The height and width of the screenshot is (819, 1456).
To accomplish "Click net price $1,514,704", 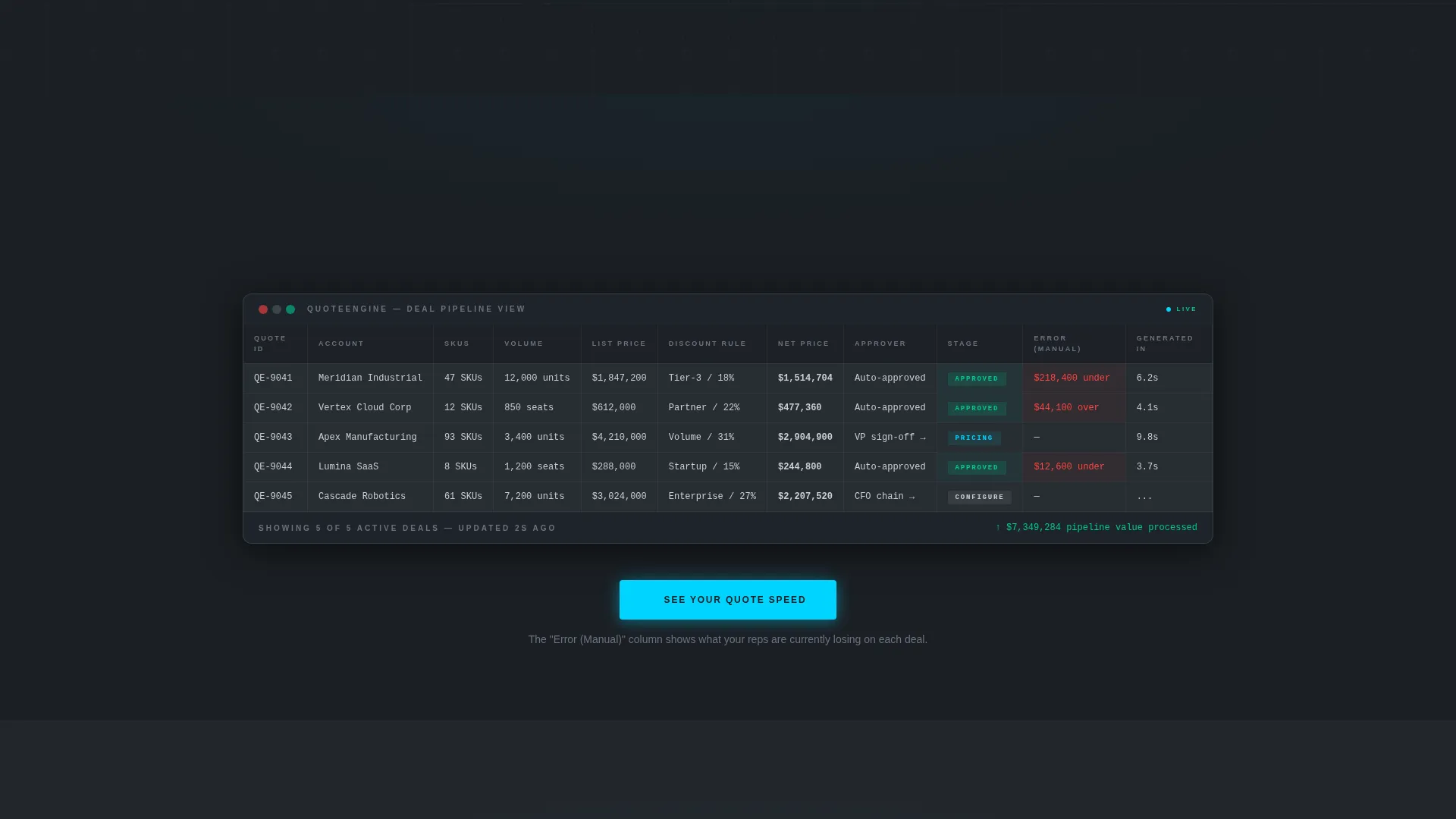I will (x=805, y=378).
